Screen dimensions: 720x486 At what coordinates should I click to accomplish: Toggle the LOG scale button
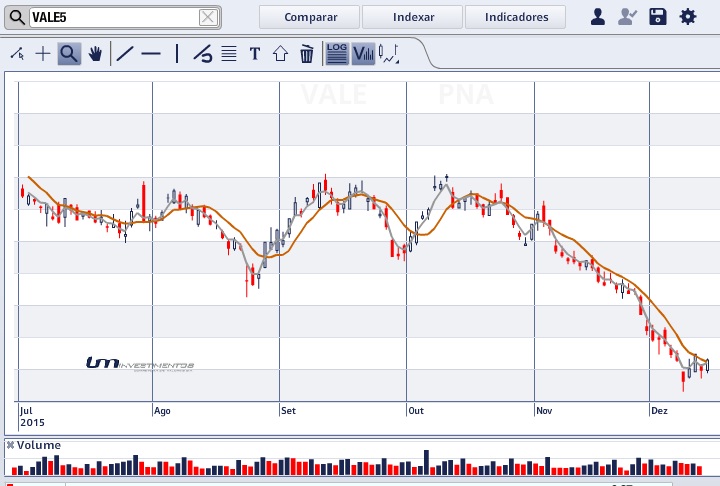coord(337,54)
